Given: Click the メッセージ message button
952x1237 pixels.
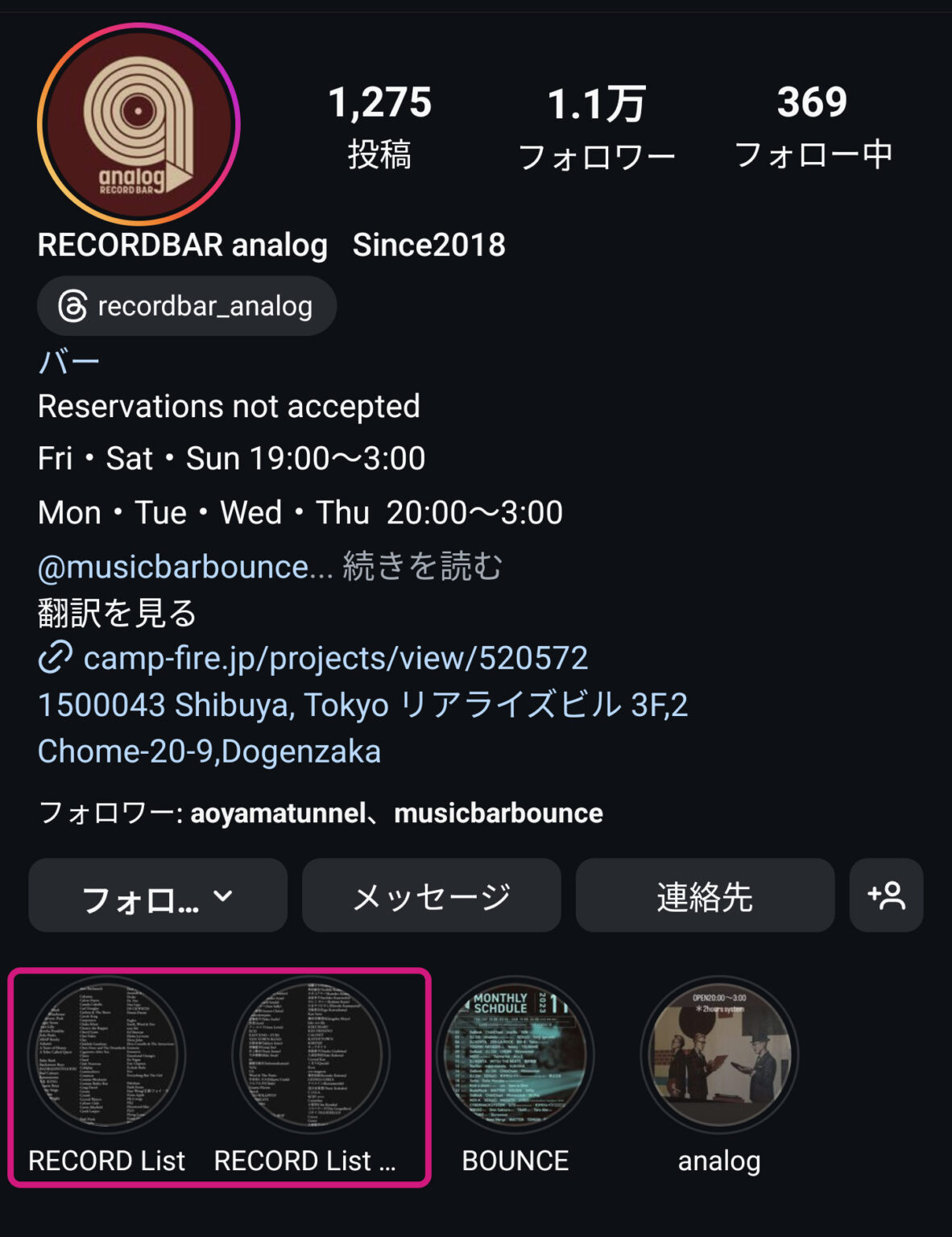Looking at the screenshot, I should tap(432, 896).
